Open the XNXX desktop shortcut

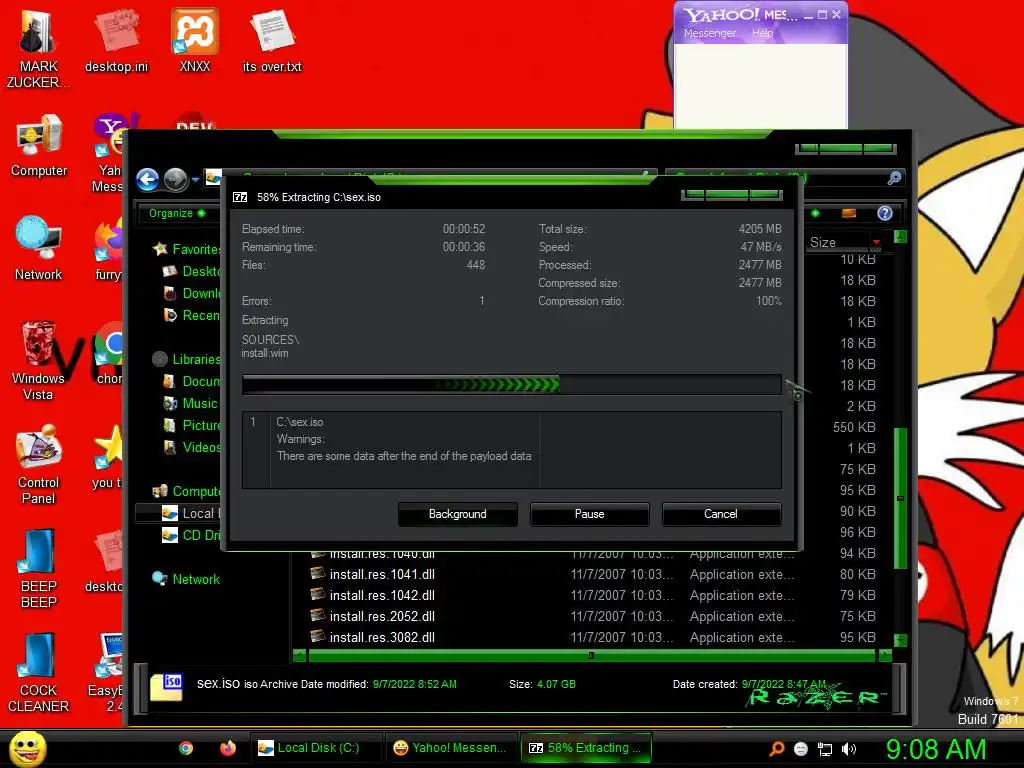pyautogui.click(x=195, y=40)
